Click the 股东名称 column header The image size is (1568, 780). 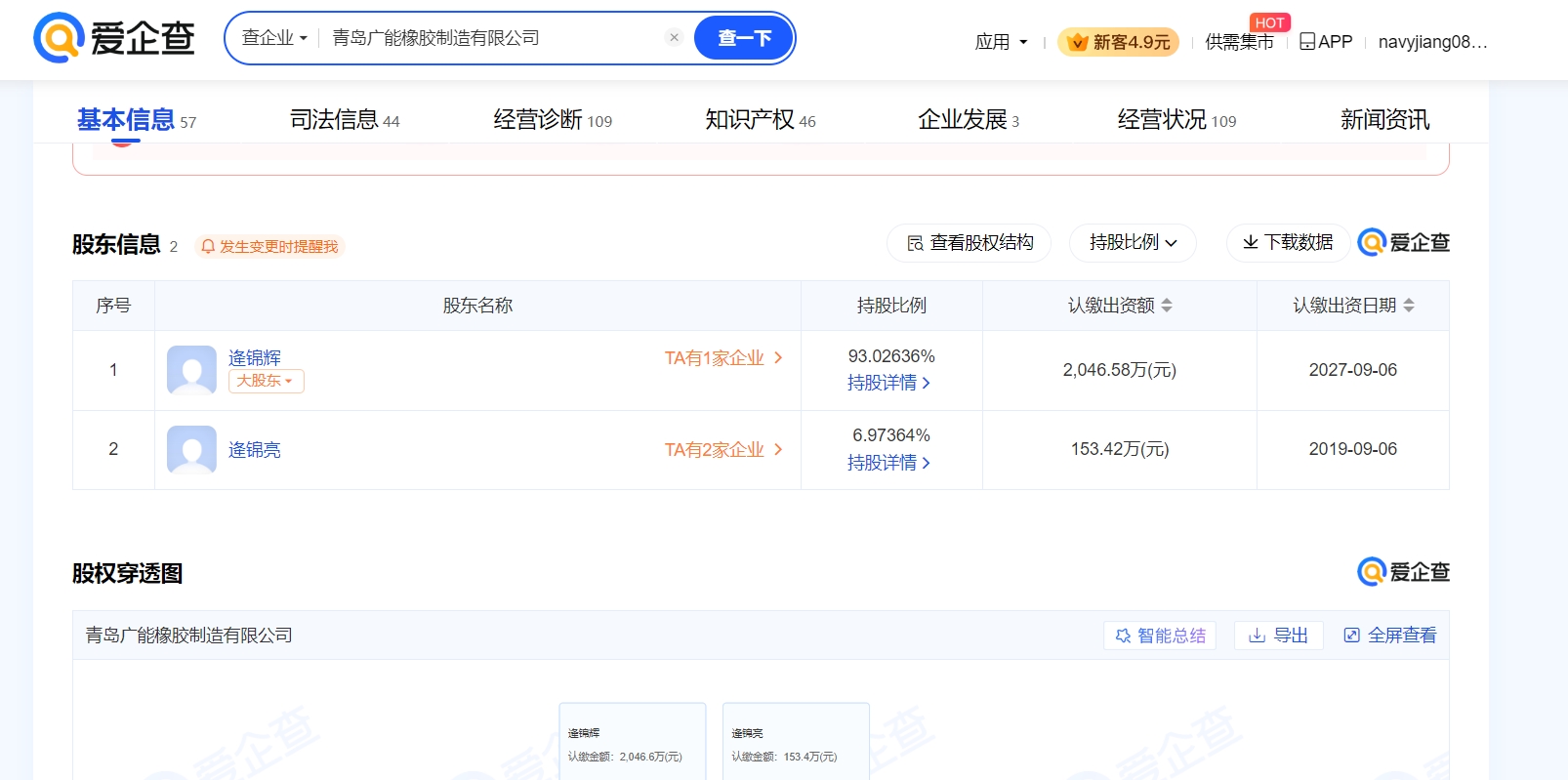pyautogui.click(x=477, y=306)
